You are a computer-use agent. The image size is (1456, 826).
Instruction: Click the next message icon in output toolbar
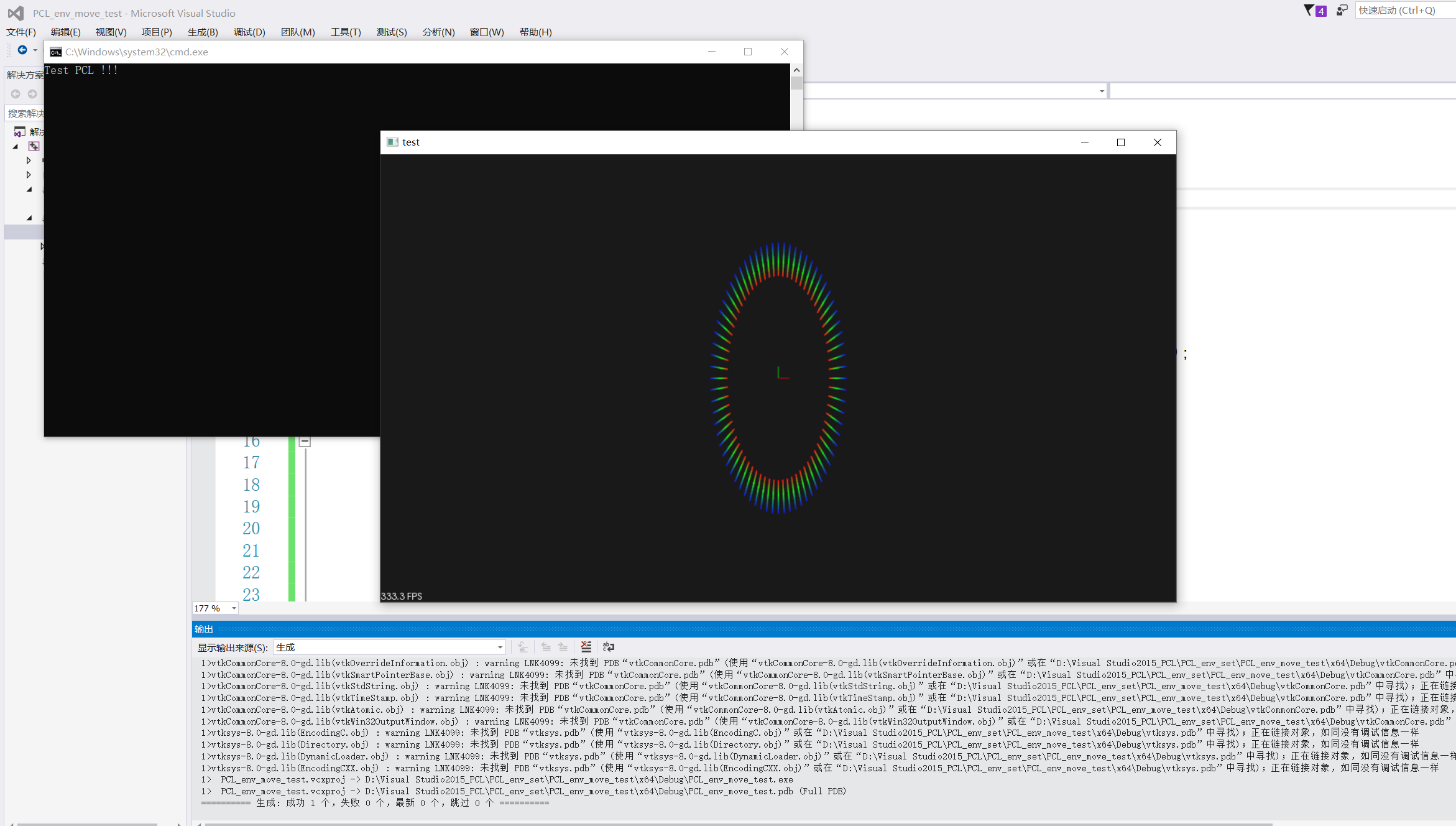coord(564,647)
